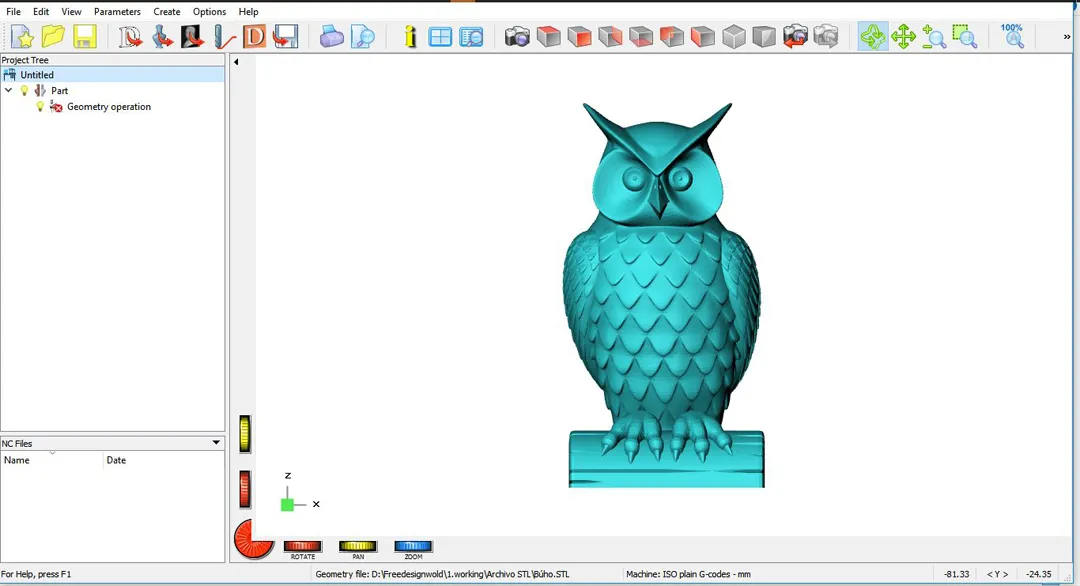
Task: Click the load vector file icon
Action: coord(129,36)
